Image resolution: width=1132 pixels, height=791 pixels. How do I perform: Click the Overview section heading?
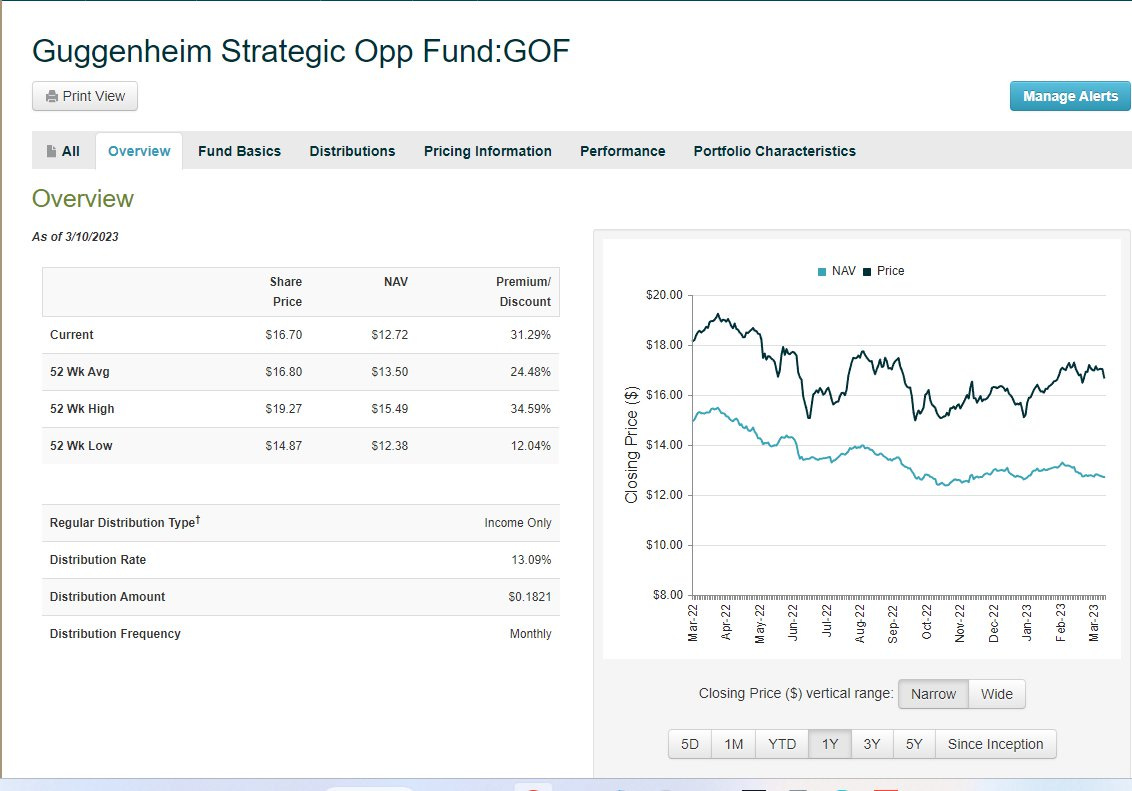tap(83, 198)
